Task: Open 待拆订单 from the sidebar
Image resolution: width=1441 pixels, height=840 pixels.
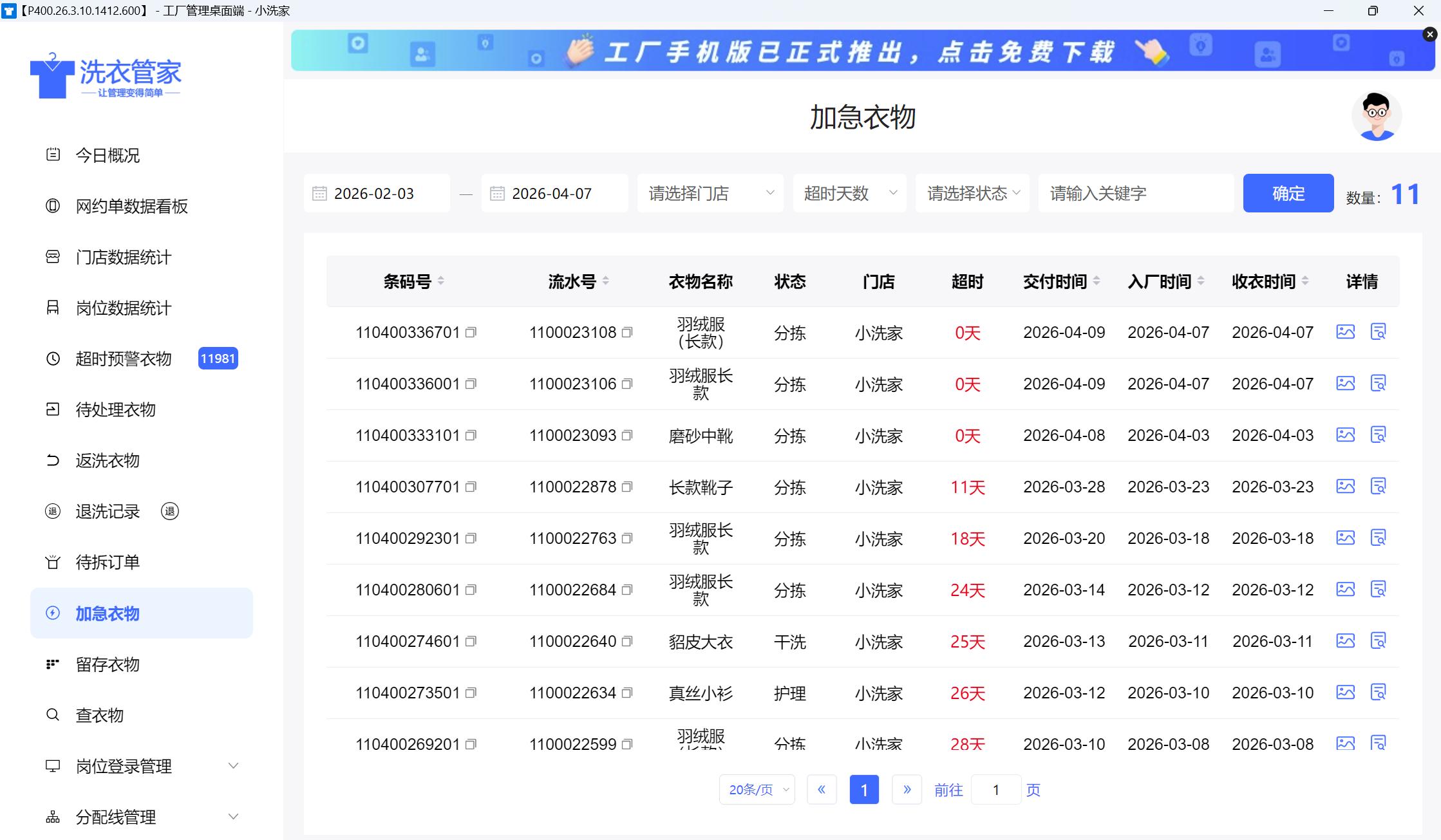Action: pyautogui.click(x=108, y=562)
